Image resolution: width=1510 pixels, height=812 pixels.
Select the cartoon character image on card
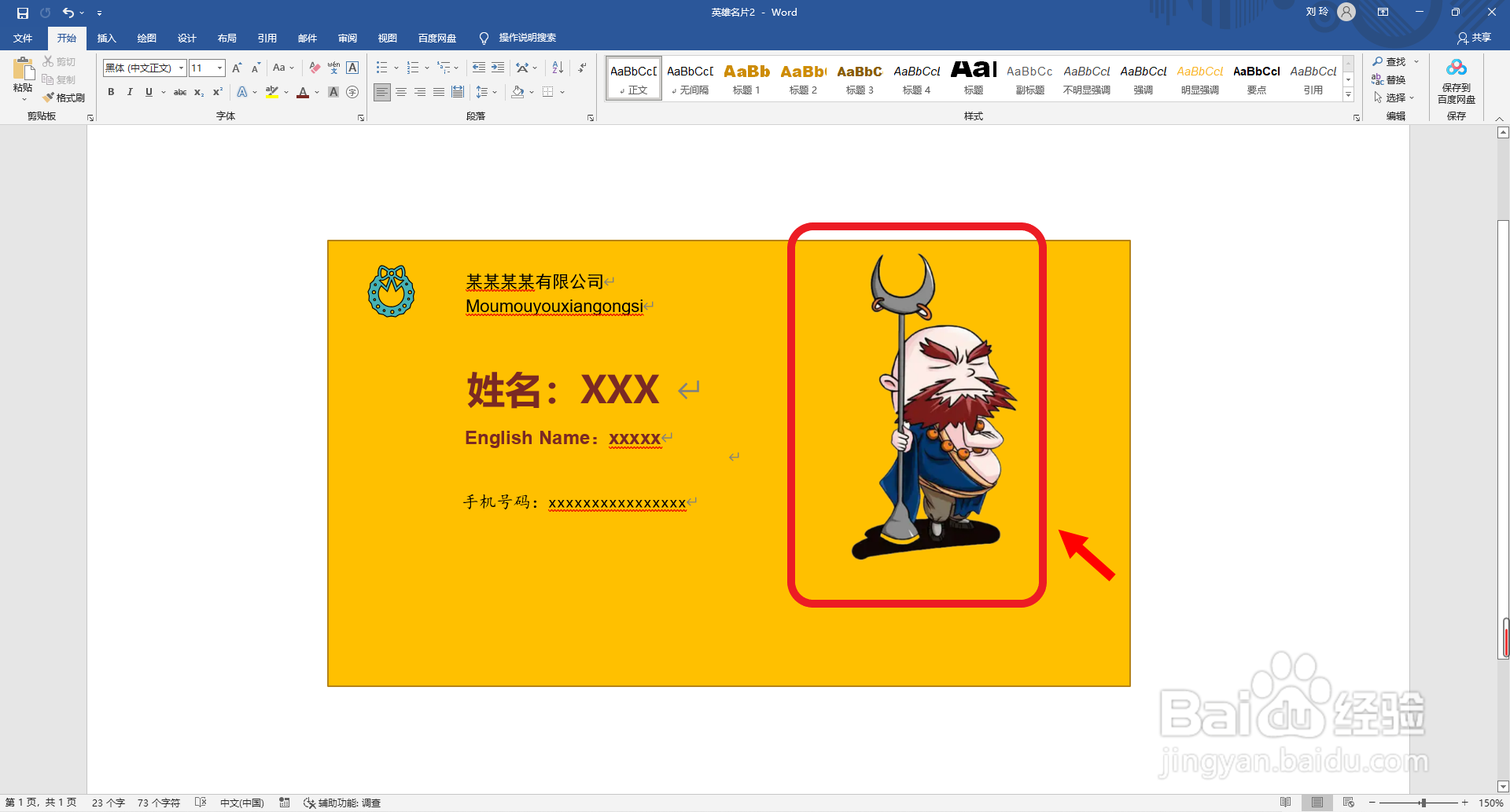coord(934,406)
